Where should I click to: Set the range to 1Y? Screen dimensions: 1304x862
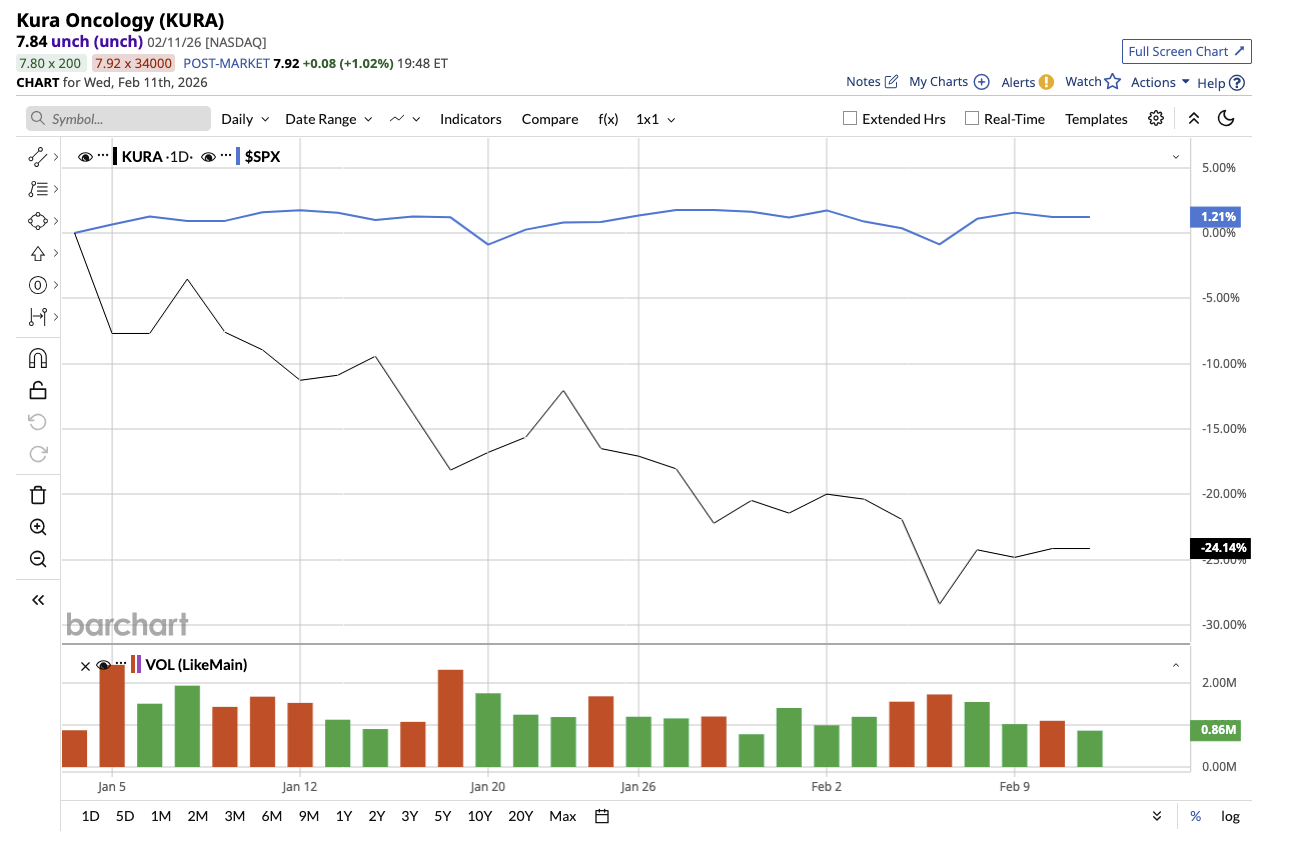tap(344, 816)
